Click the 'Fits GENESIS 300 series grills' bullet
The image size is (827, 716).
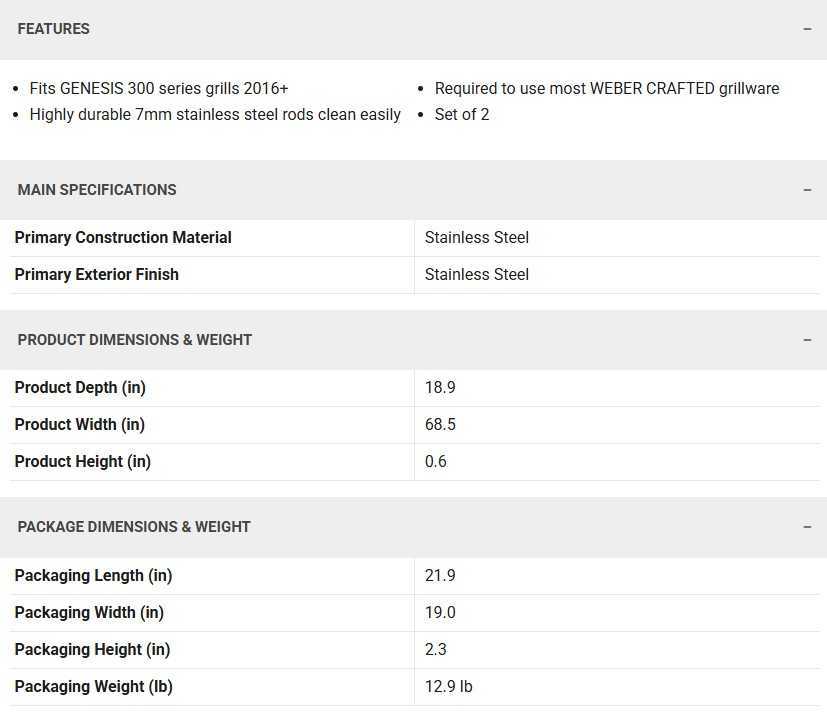tap(159, 89)
